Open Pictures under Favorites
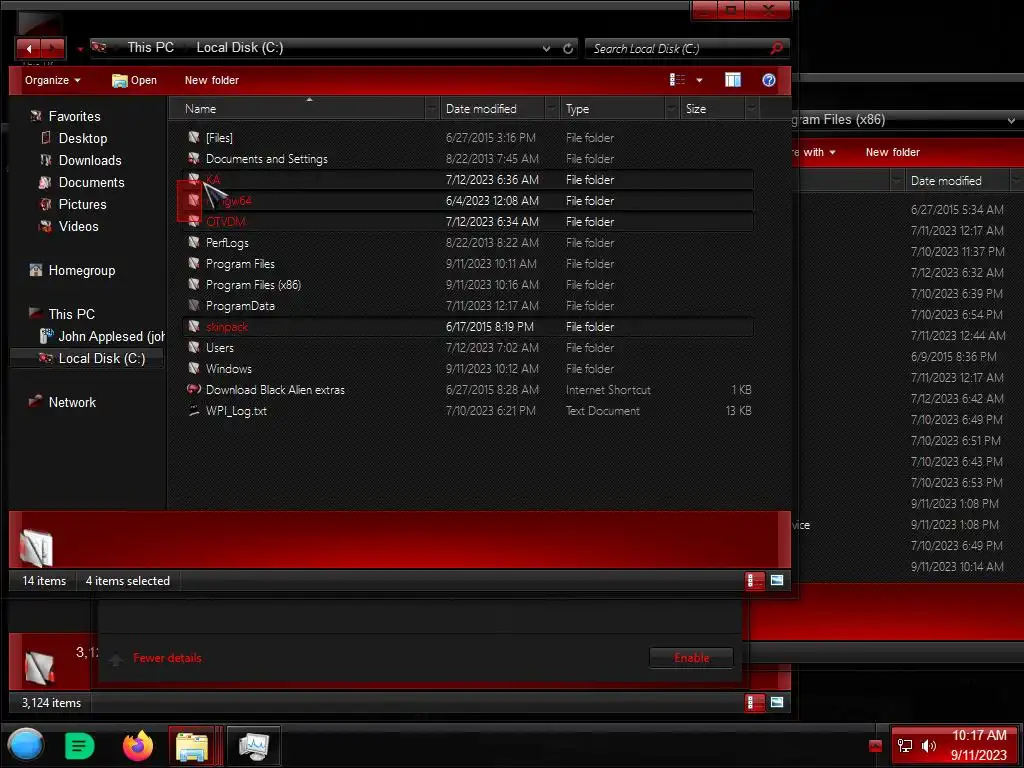Image resolution: width=1024 pixels, height=768 pixels. (x=82, y=204)
